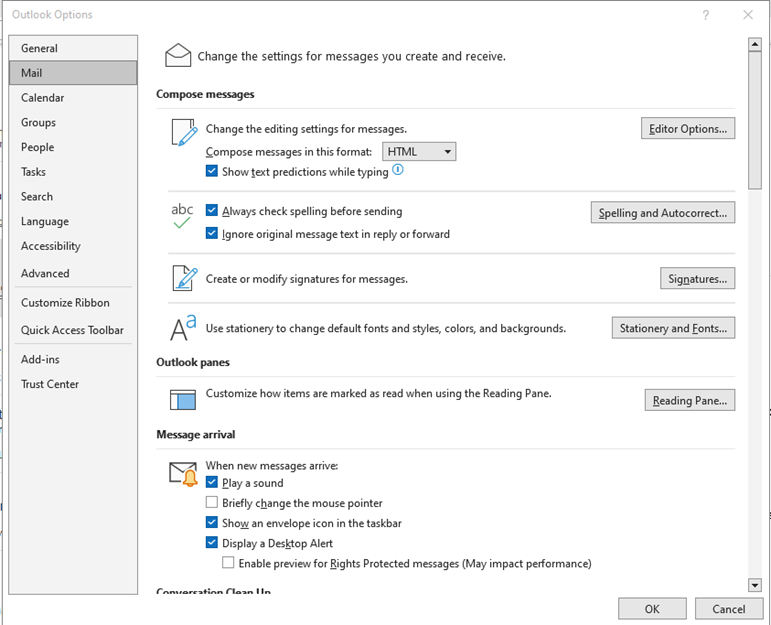The image size is (771, 625).
Task: Click the signature document pen icon
Action: coord(184,278)
